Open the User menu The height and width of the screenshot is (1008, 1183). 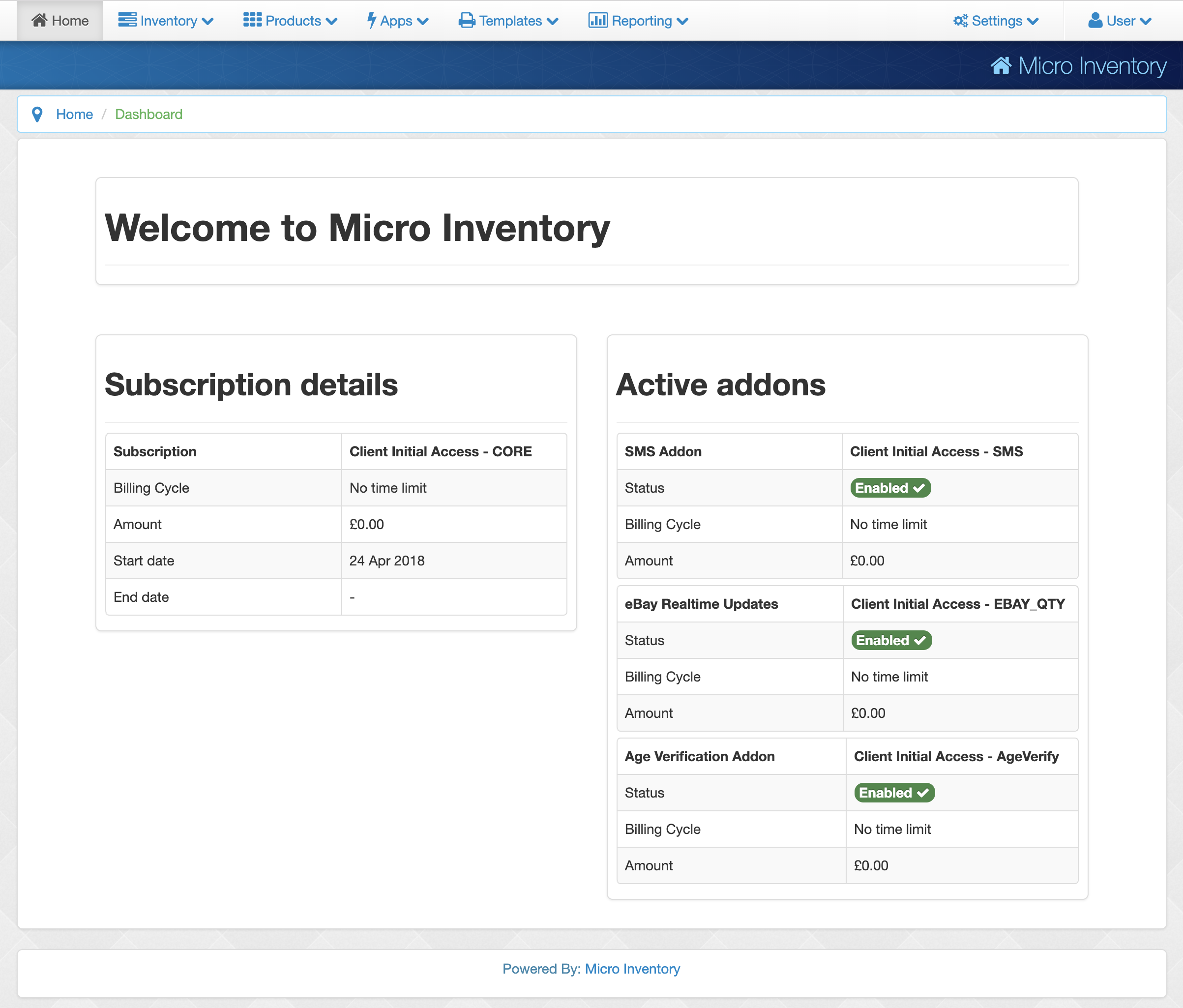pyautogui.click(x=1120, y=21)
